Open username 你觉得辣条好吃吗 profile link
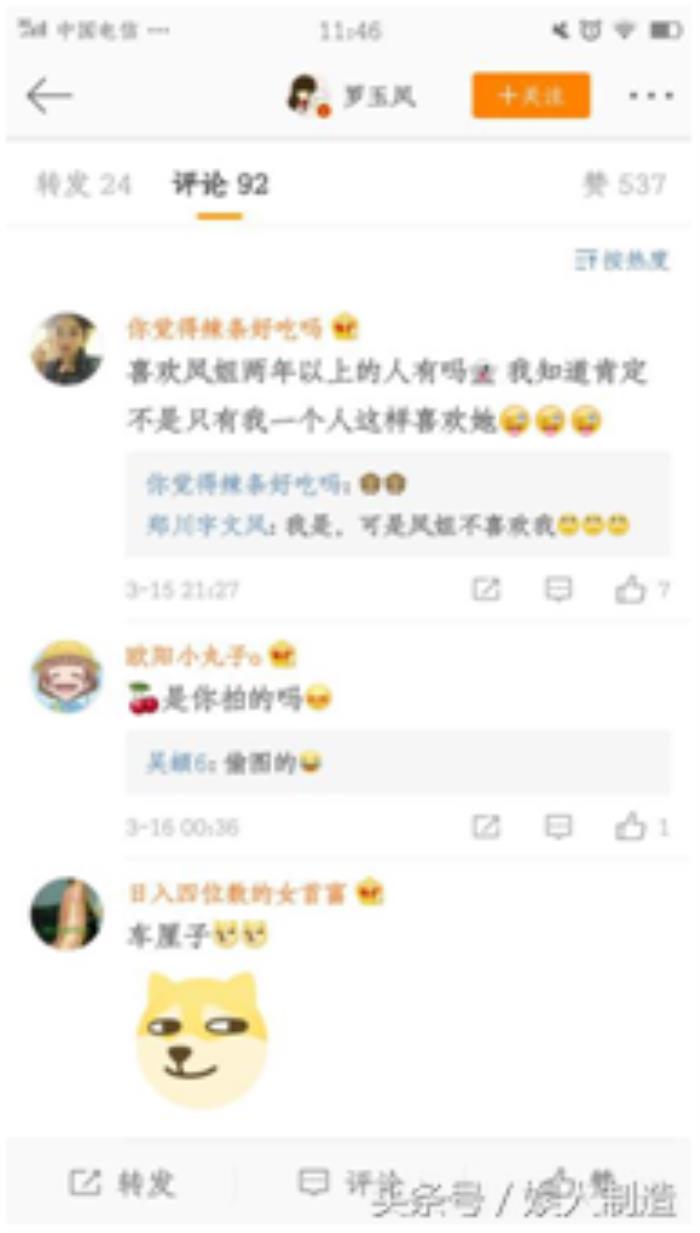Screen dimensions: 700x1233 (x=225, y=328)
